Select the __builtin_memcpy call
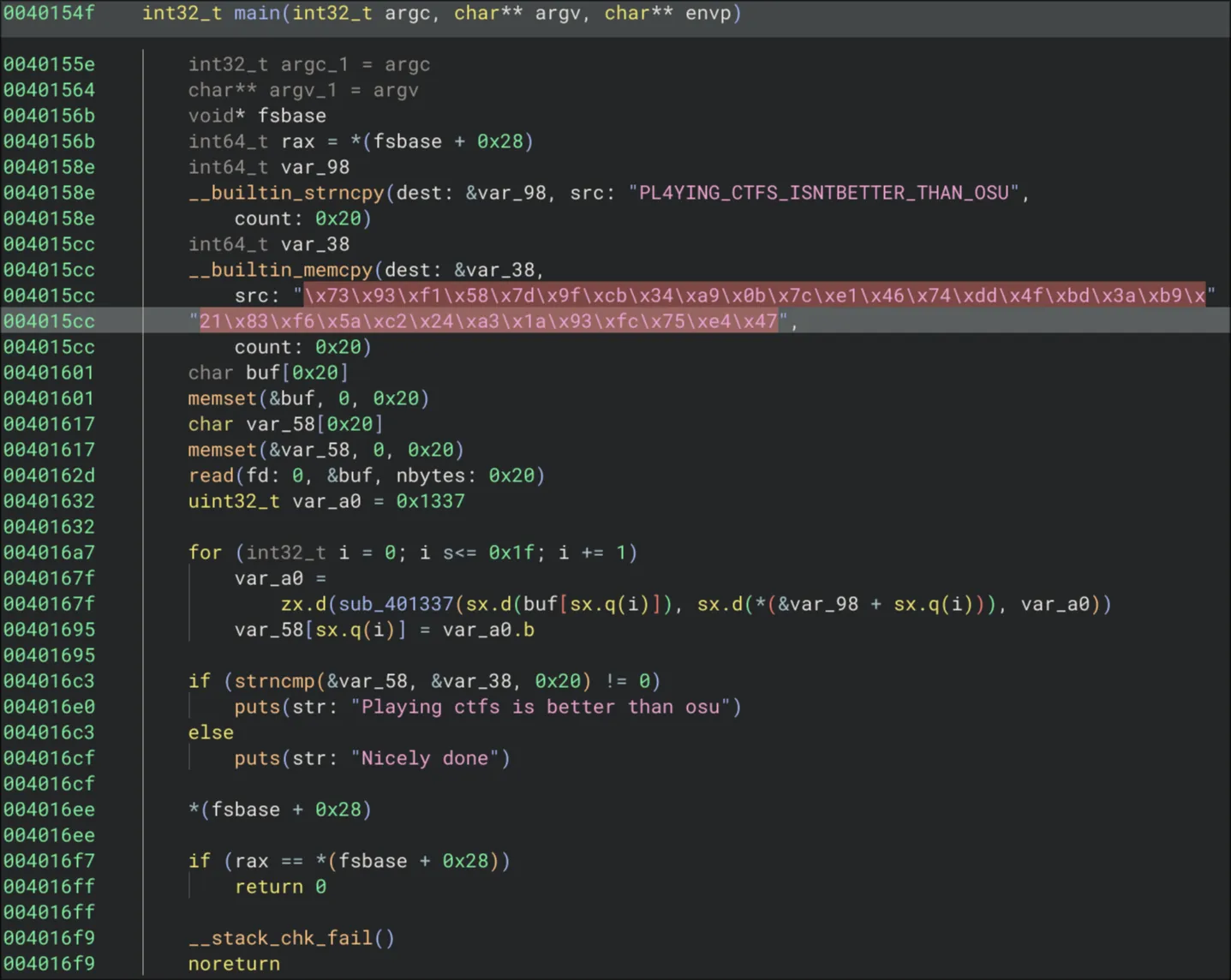This screenshot has height=980, width=1231. click(x=280, y=270)
